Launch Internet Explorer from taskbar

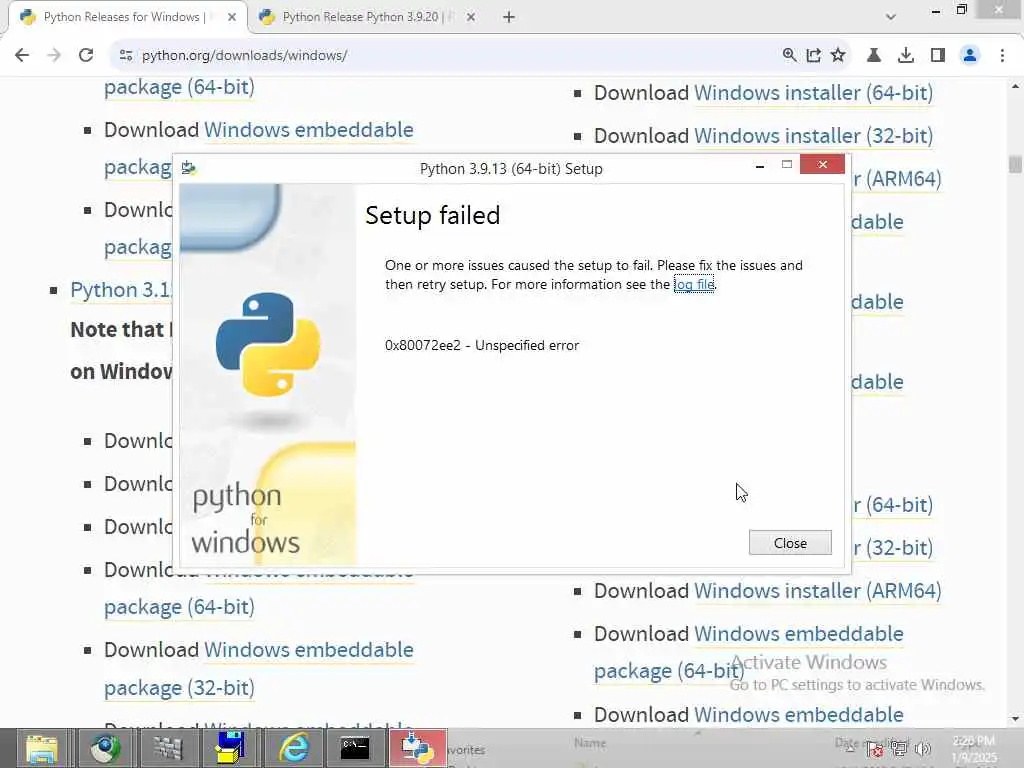(293, 748)
